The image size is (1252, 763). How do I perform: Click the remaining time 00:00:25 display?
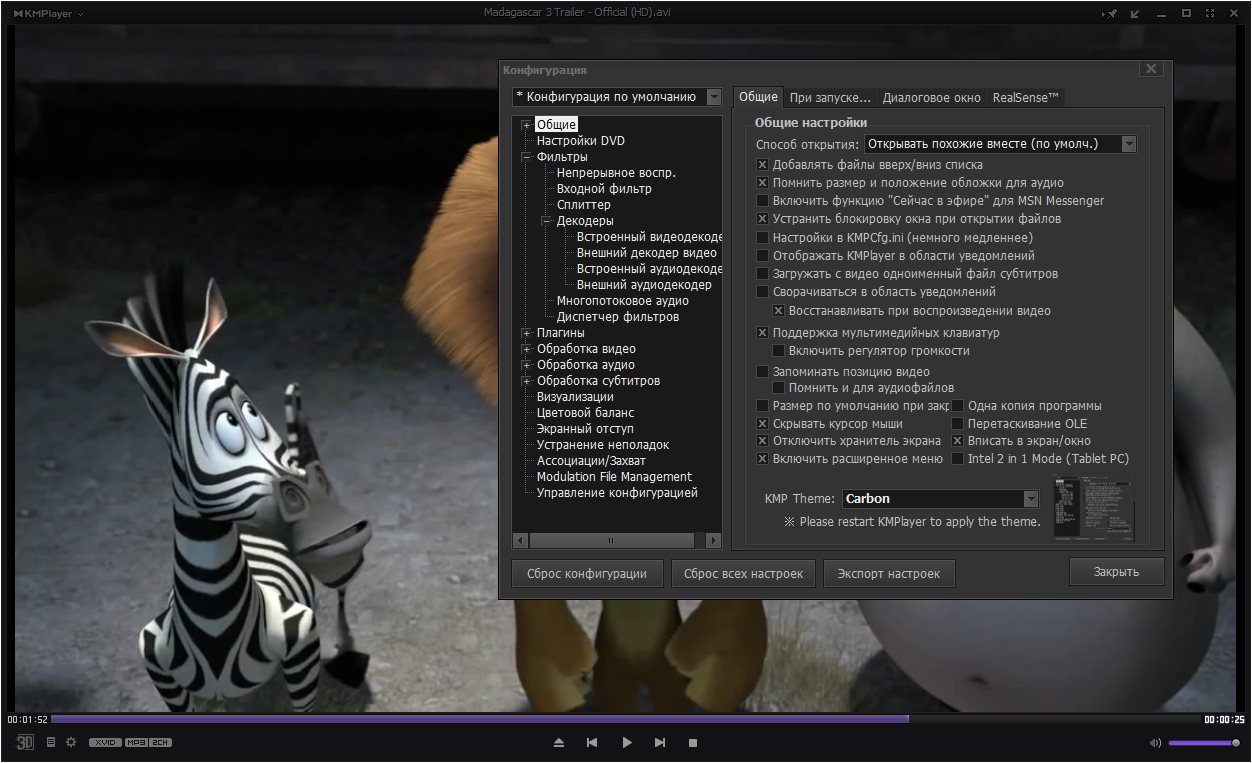[x=1224, y=719]
